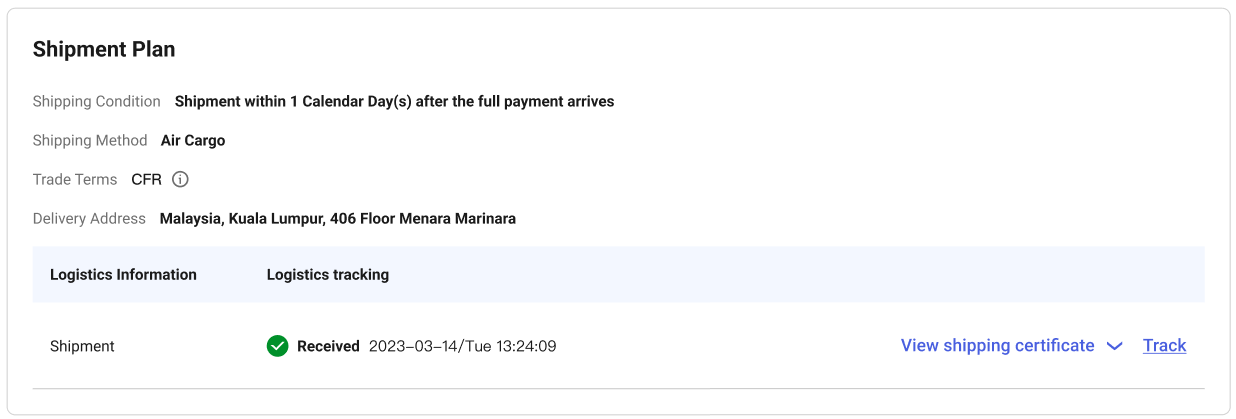Open the View shipping certificate link
The width and height of the screenshot is (1236, 419).
tap(997, 346)
